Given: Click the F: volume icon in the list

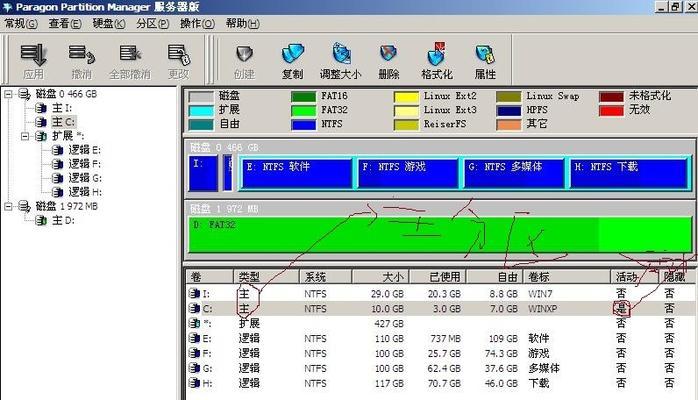Looking at the screenshot, I should coord(194,353).
